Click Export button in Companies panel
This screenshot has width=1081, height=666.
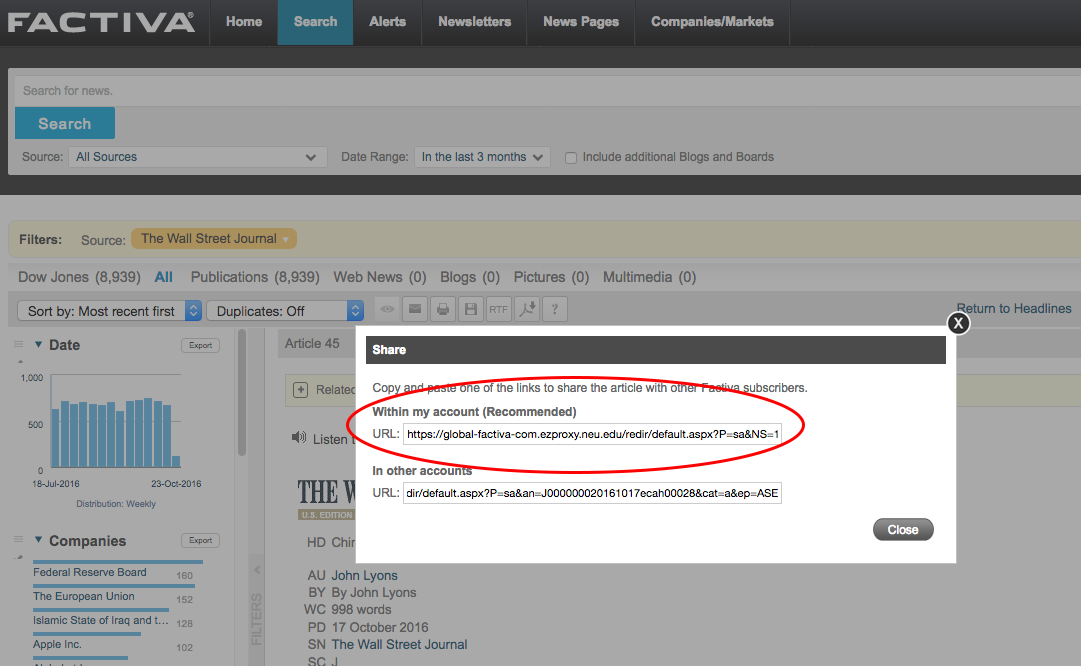[x=201, y=541]
